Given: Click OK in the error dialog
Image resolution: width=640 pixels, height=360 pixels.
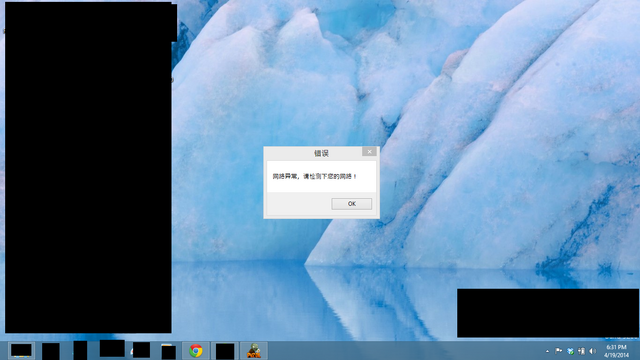Looking at the screenshot, I should click(351, 204).
